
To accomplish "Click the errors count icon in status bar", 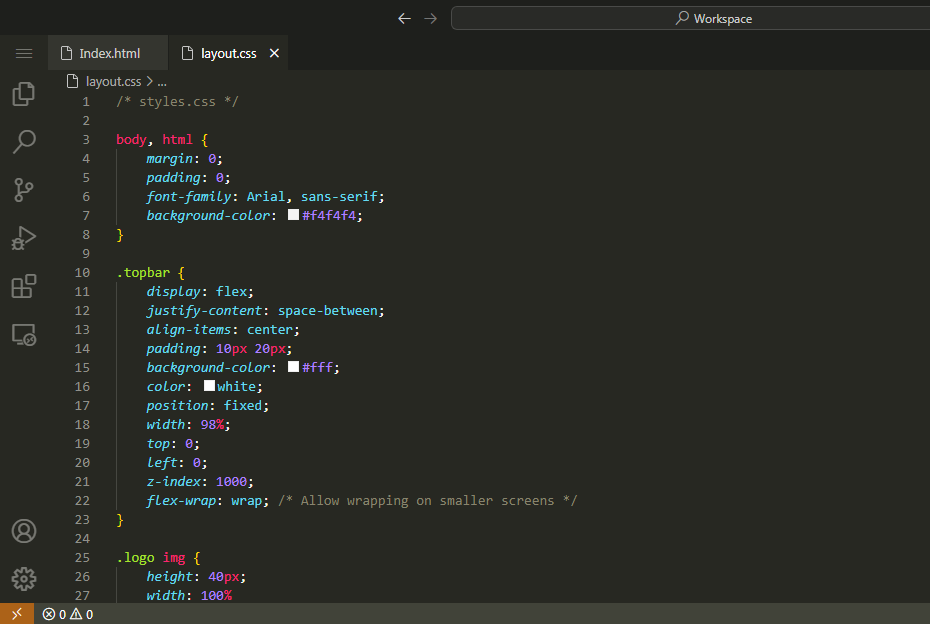I will coord(49,614).
